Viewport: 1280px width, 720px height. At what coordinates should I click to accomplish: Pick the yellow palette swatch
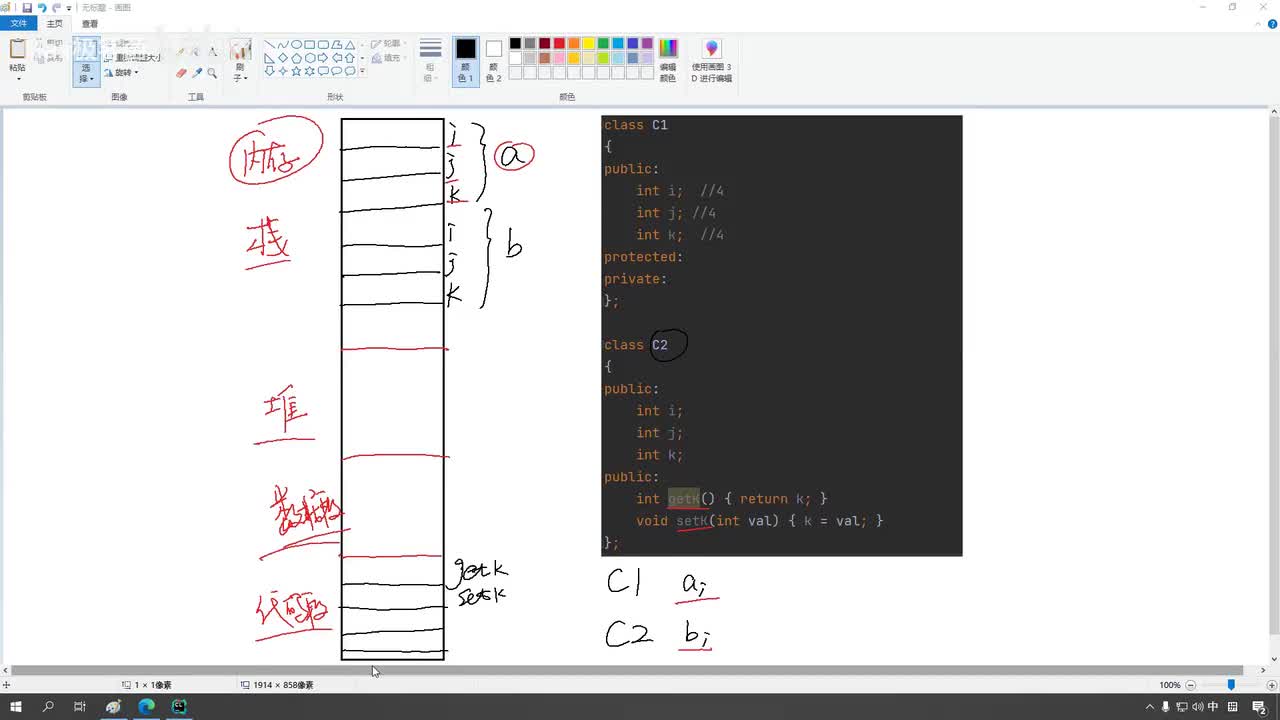click(589, 44)
